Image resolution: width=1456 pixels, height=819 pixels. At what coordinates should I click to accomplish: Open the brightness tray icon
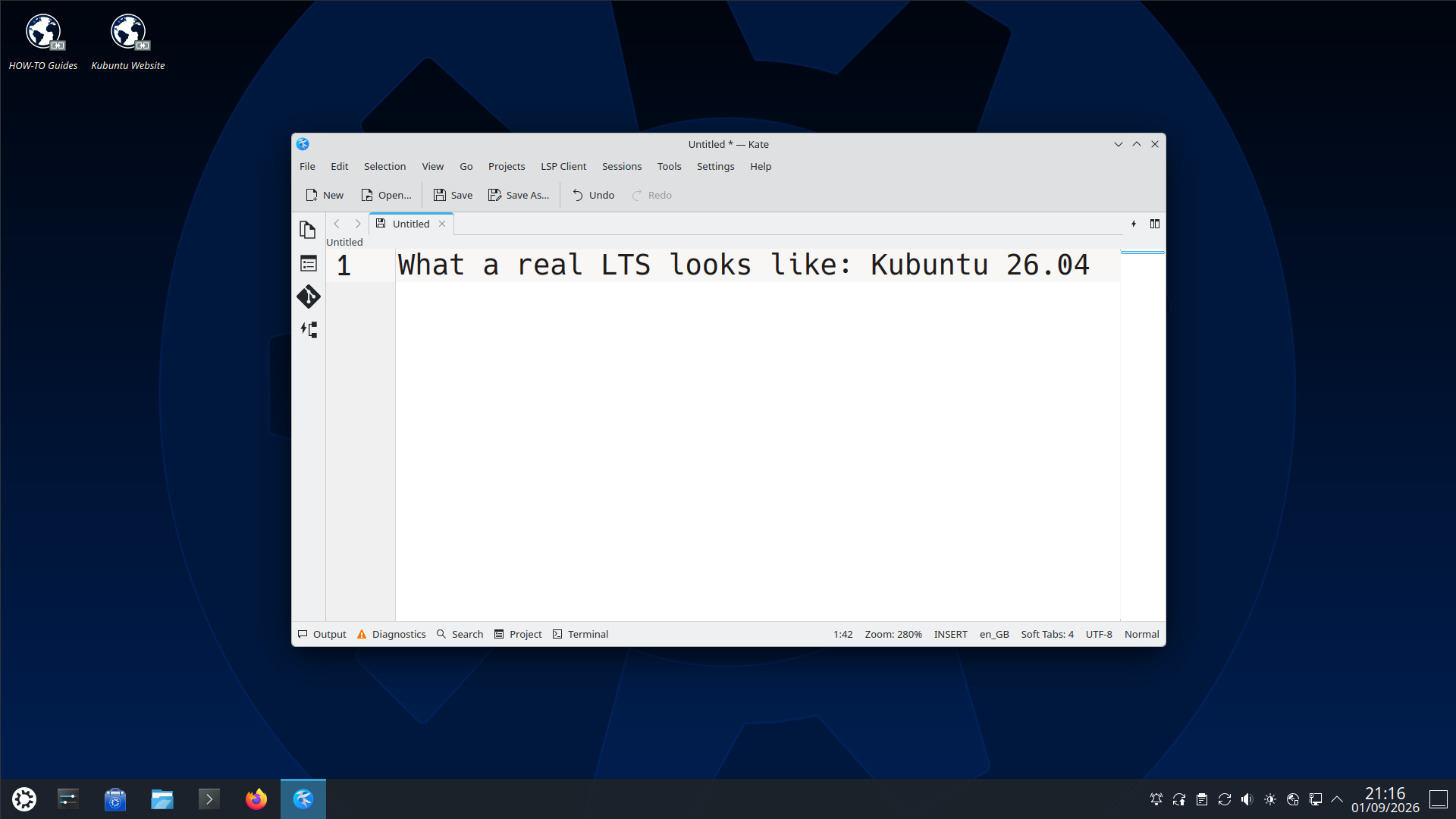(1270, 799)
